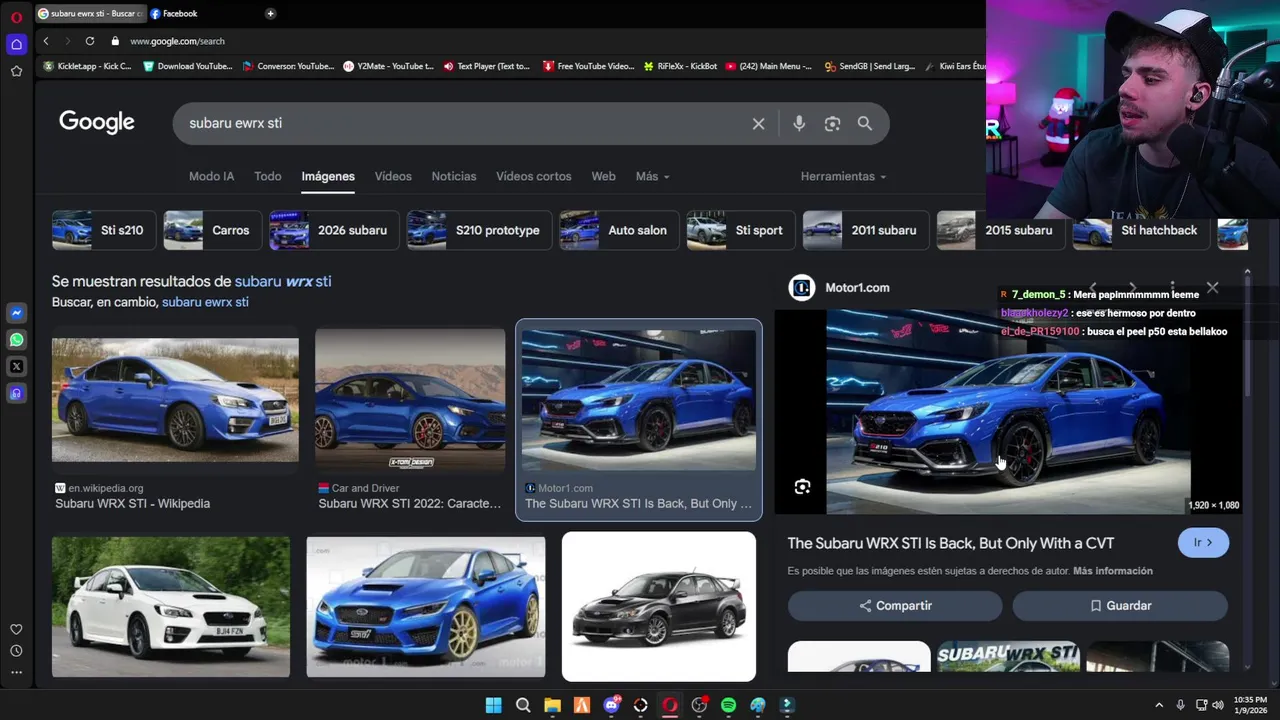Viewport: 1280px width, 720px height.
Task: Filter by Sti sport chip
Action: [x=740, y=230]
